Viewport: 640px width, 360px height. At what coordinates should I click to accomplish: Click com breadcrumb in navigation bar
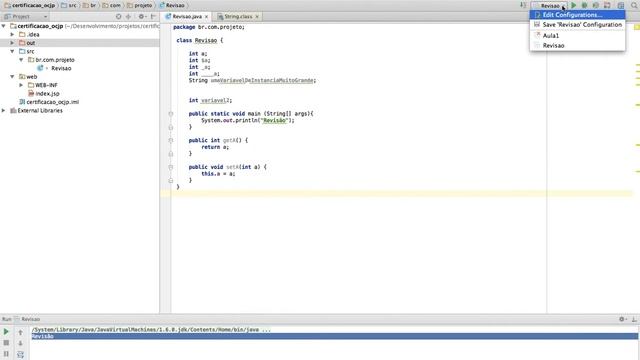click(112, 5)
